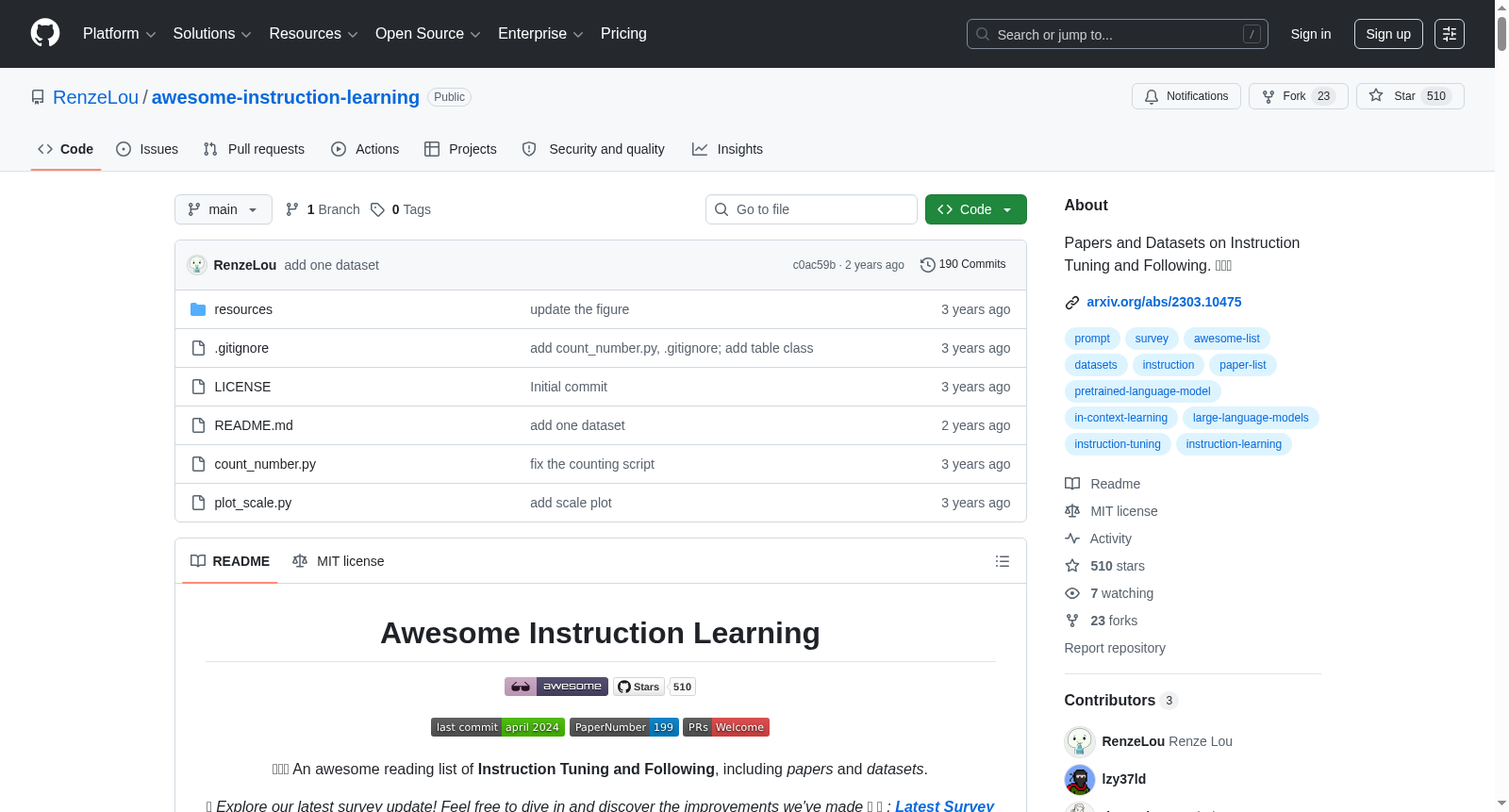This screenshot has height=812, width=1509.
Task: Click the branch icon beside 1 Branch
Action: 292,209
